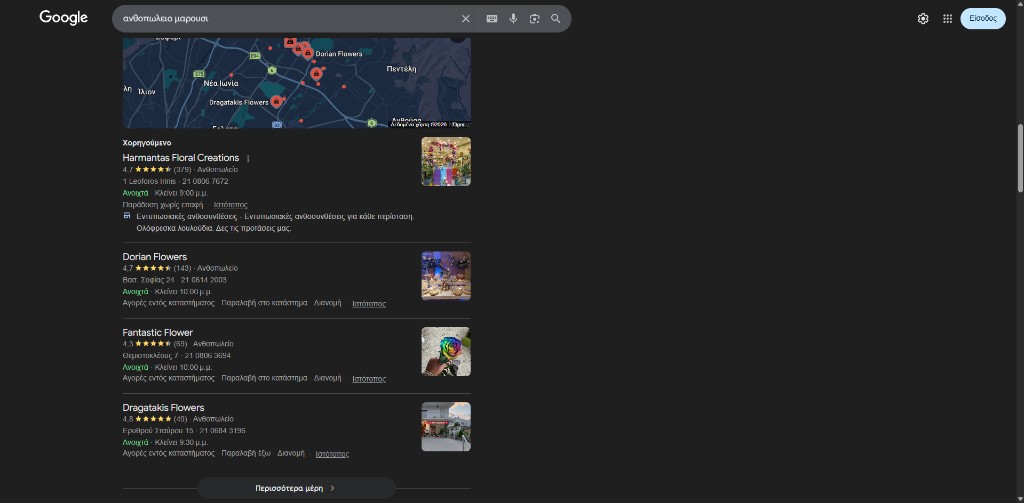This screenshot has width=1024, height=503.
Task: Select the Dorian Flowers pin on the map
Action: (308, 53)
